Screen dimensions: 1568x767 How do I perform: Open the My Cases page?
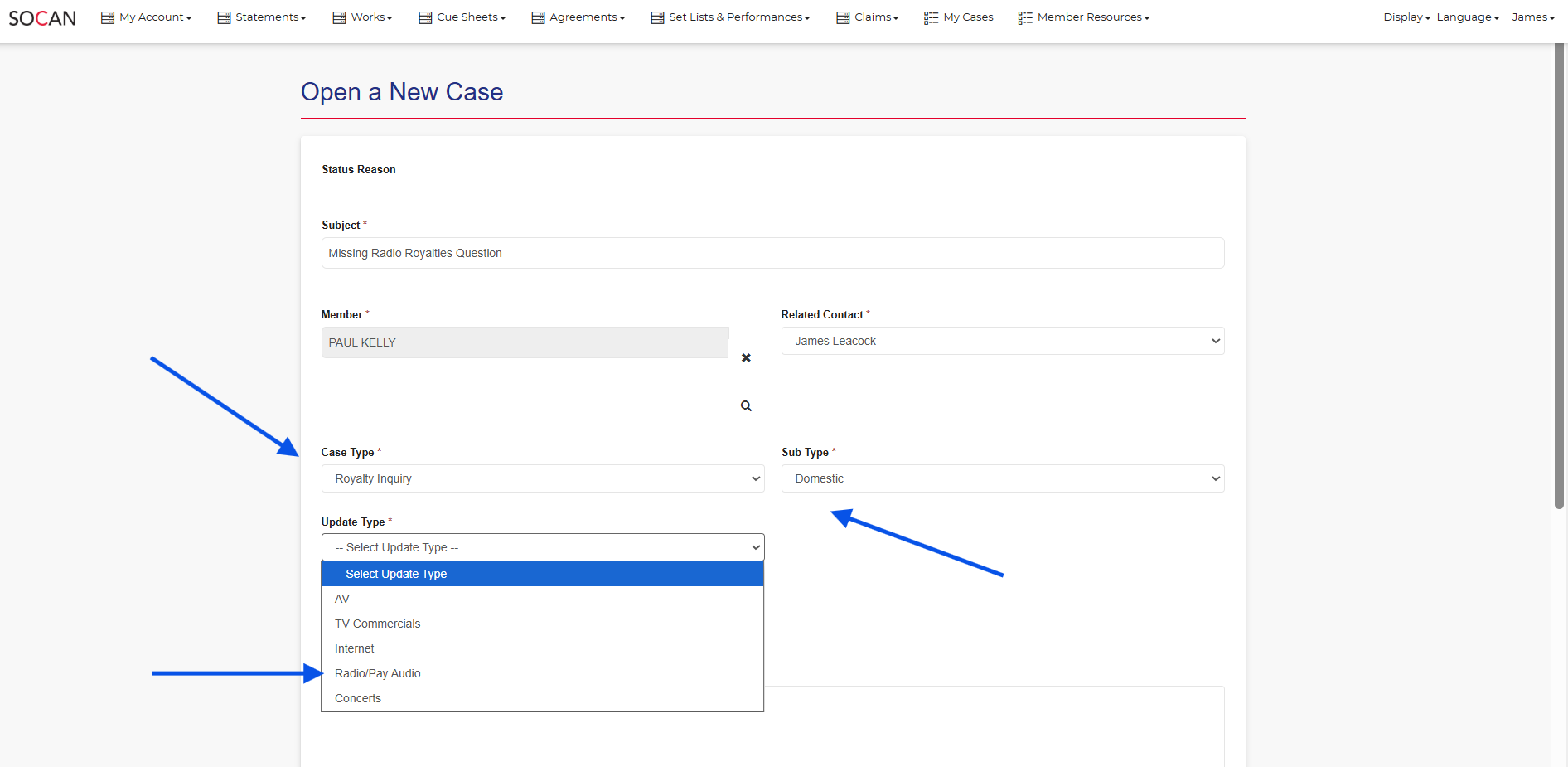point(959,17)
